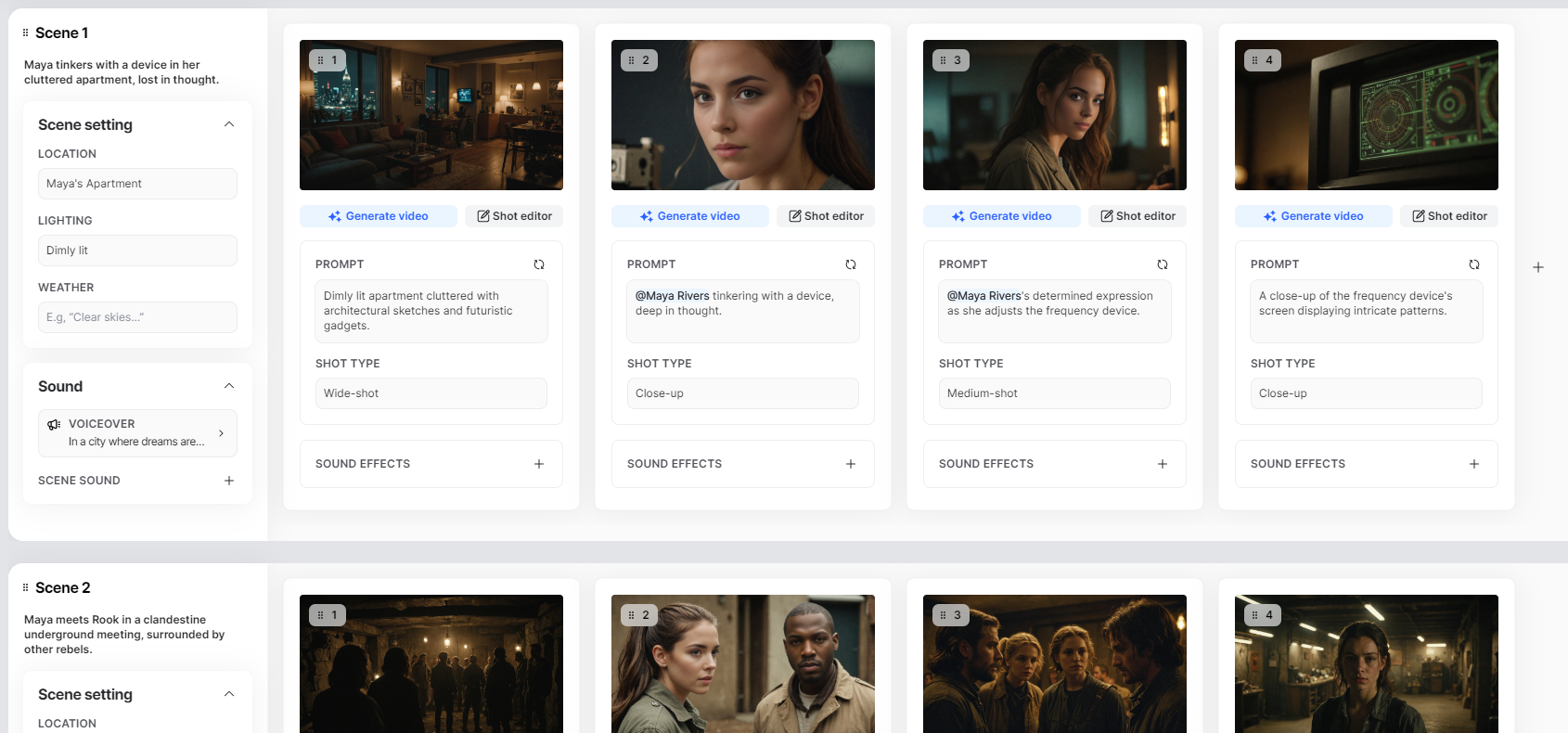Open Scene 1 shot 4 device screen thumbnail
The height and width of the screenshot is (733, 1568).
pos(1367,115)
